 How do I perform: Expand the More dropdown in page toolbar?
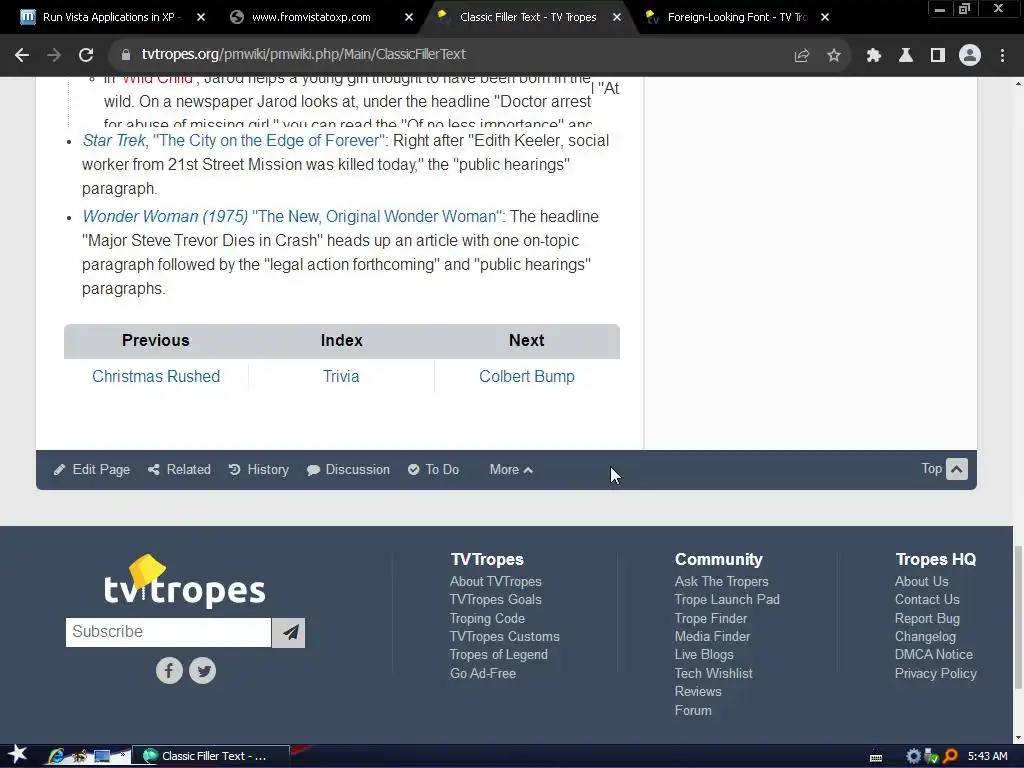[x=511, y=470]
